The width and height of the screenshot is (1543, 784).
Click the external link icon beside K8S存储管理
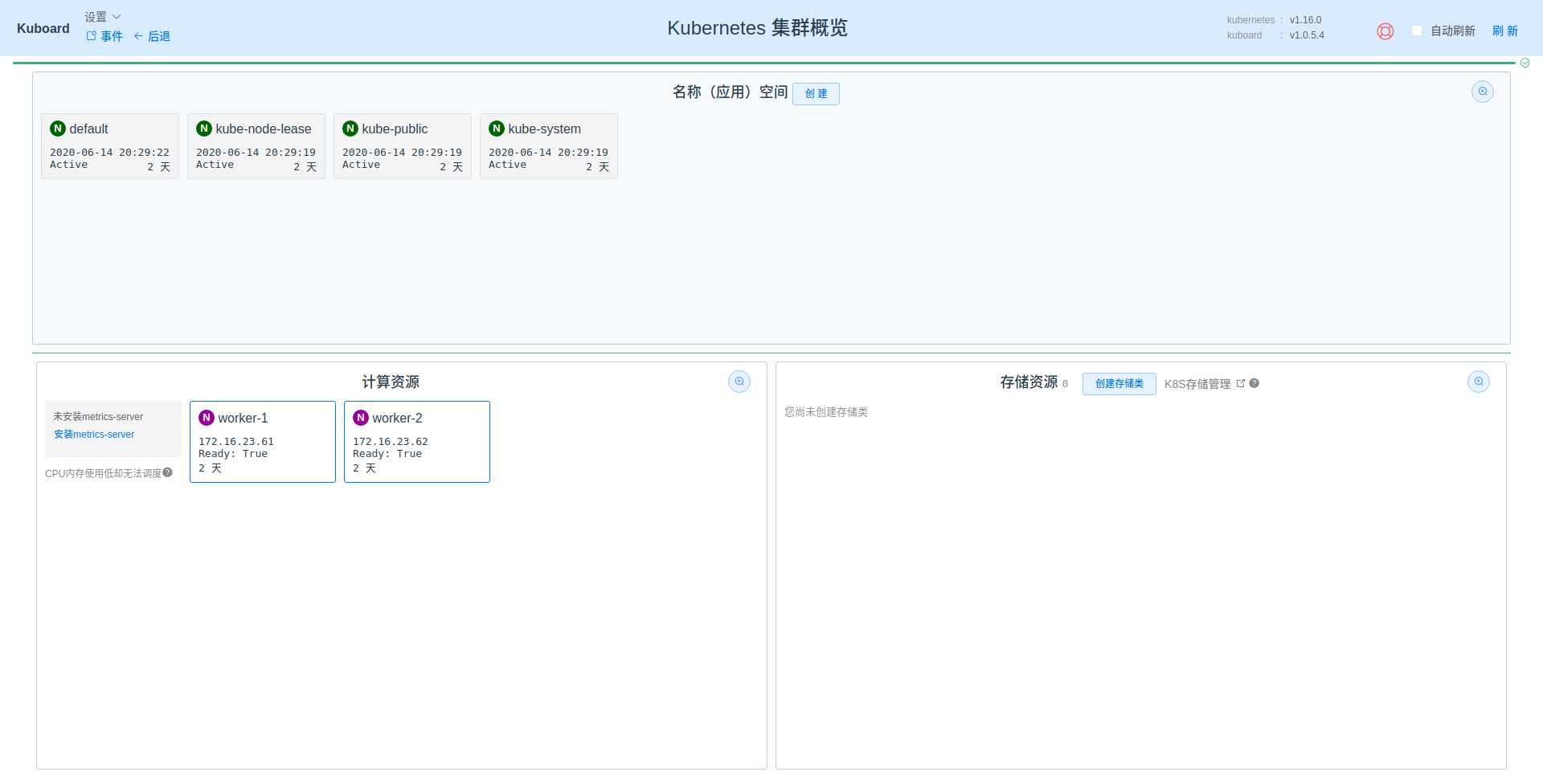[x=1240, y=383]
